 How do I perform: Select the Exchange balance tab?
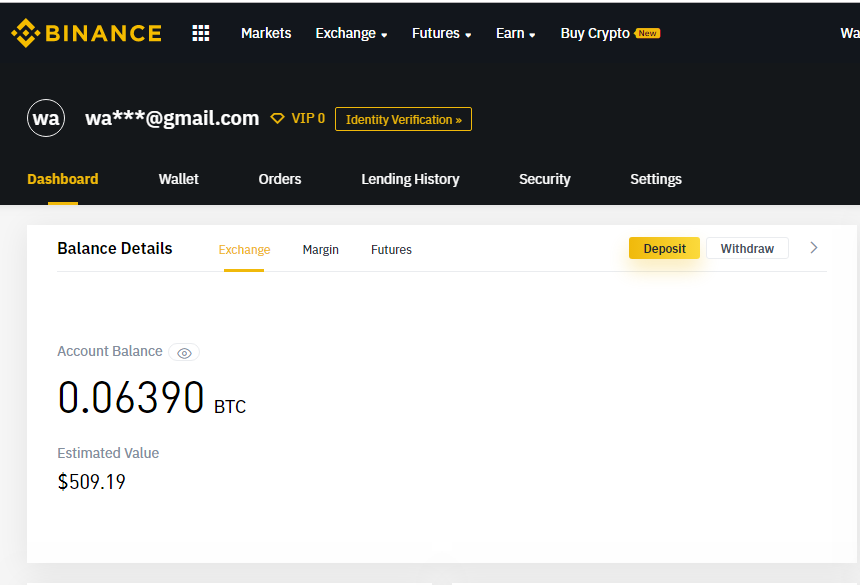[x=244, y=250]
